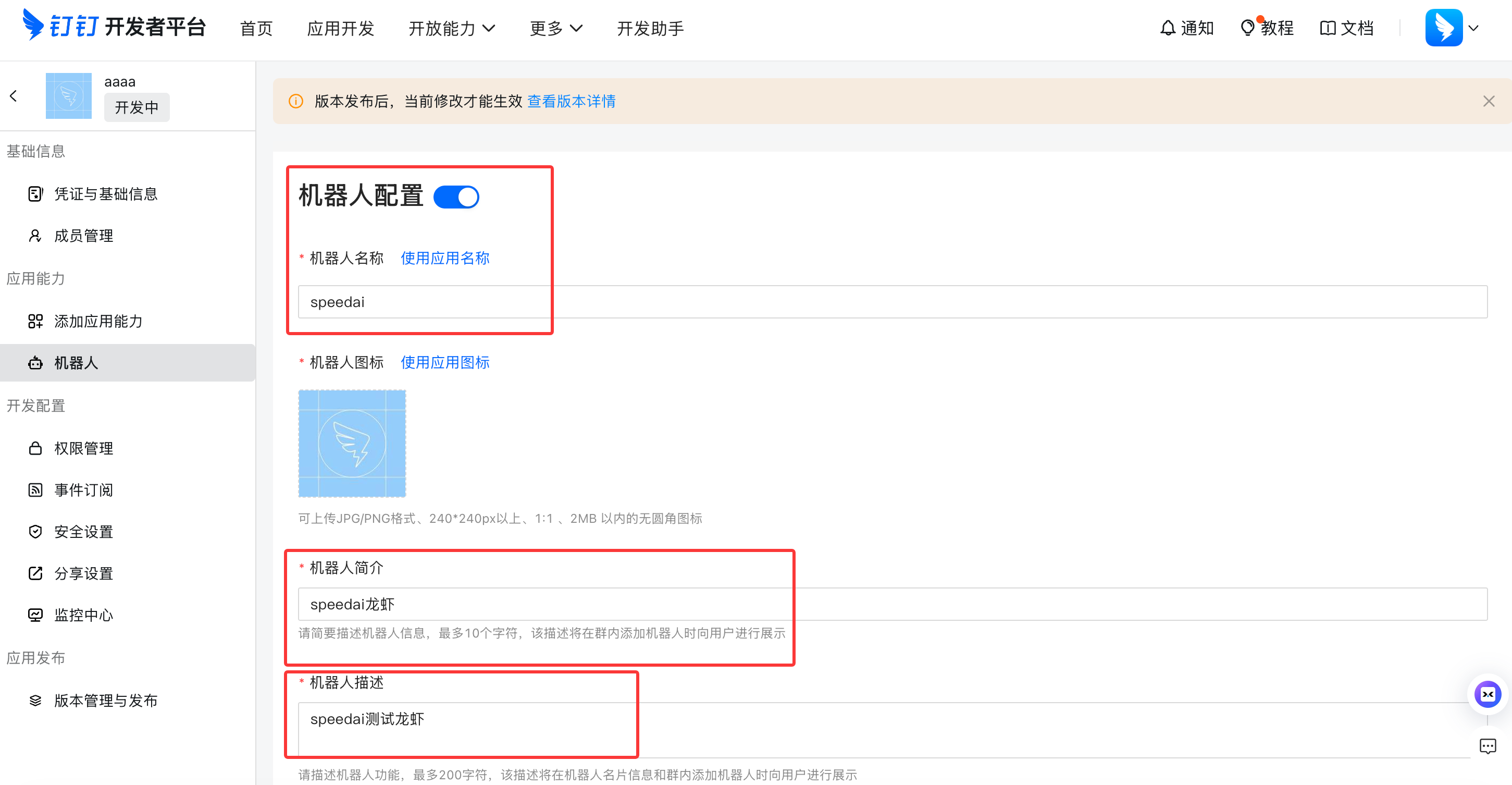Image resolution: width=1512 pixels, height=785 pixels.
Task: Expand the account dropdown arrow beside avatar
Action: [1473, 28]
